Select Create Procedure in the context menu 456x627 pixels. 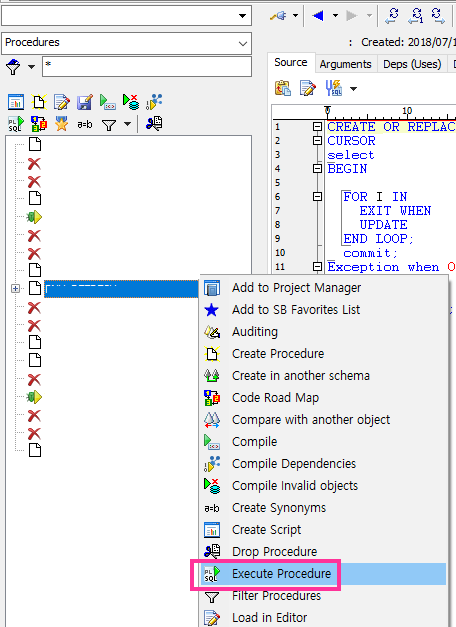[x=324, y=354]
